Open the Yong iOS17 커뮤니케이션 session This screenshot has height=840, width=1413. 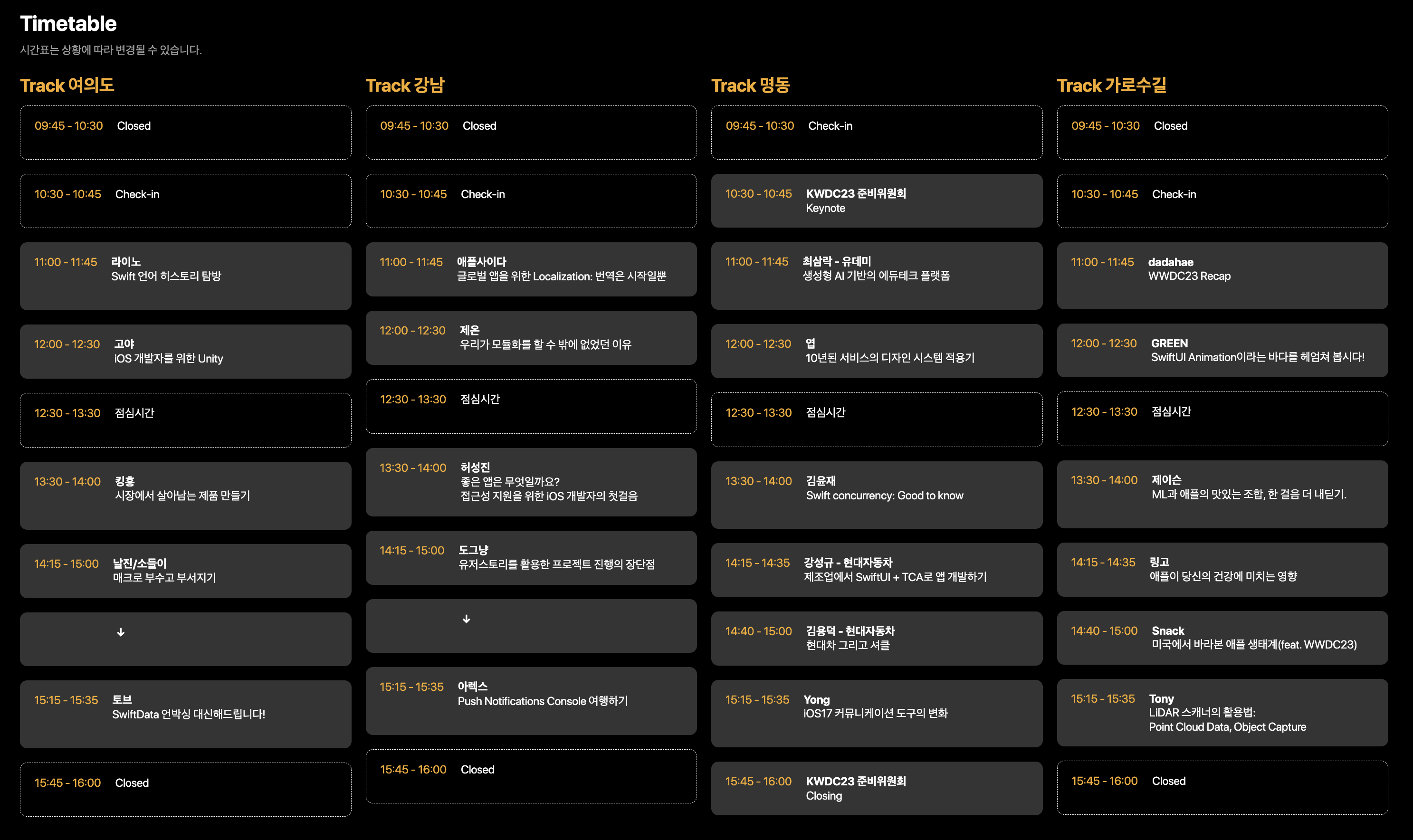[877, 713]
